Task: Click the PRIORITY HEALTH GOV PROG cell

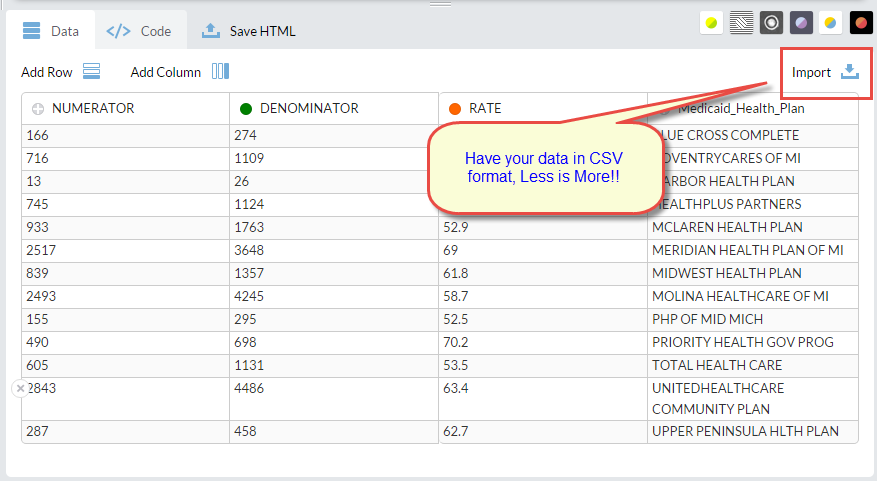Action: pyautogui.click(x=753, y=342)
